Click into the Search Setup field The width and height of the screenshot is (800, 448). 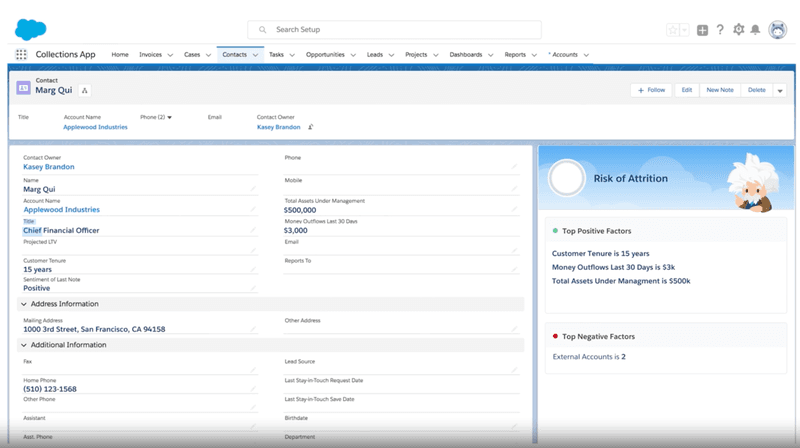pos(394,30)
